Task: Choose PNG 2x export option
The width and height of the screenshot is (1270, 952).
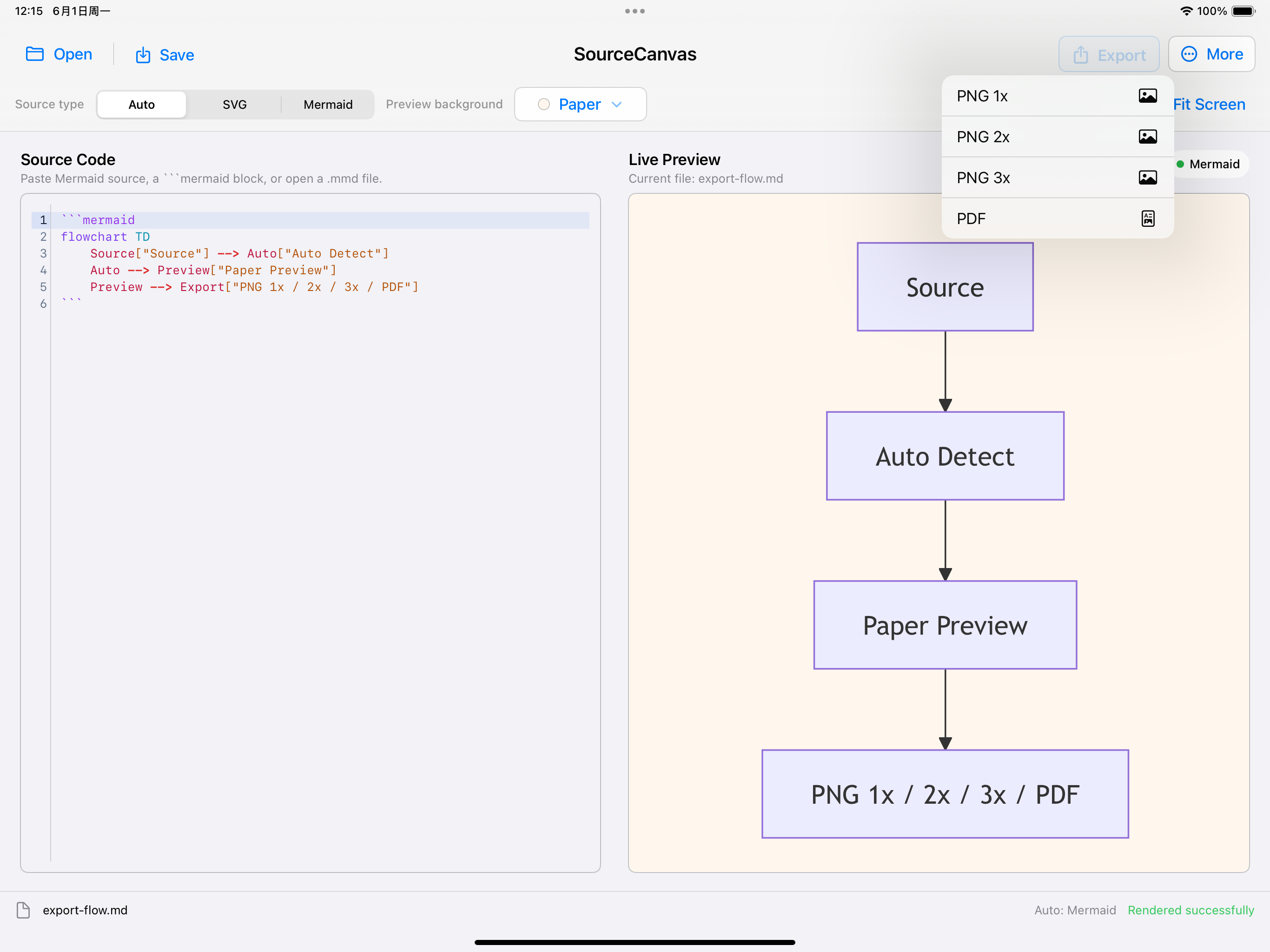Action: [1057, 137]
